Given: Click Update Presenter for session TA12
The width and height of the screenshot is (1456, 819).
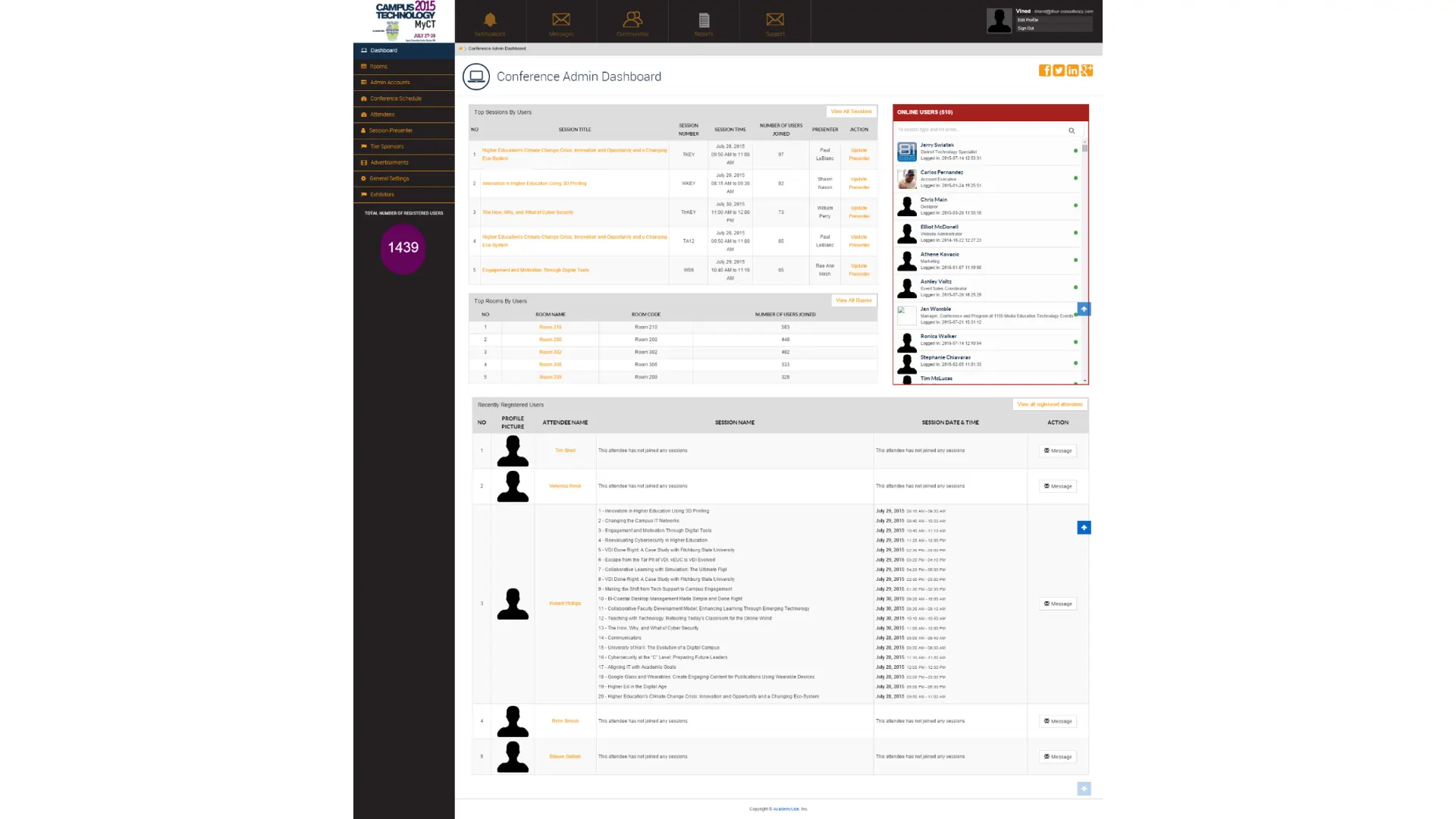Looking at the screenshot, I should coord(858,241).
